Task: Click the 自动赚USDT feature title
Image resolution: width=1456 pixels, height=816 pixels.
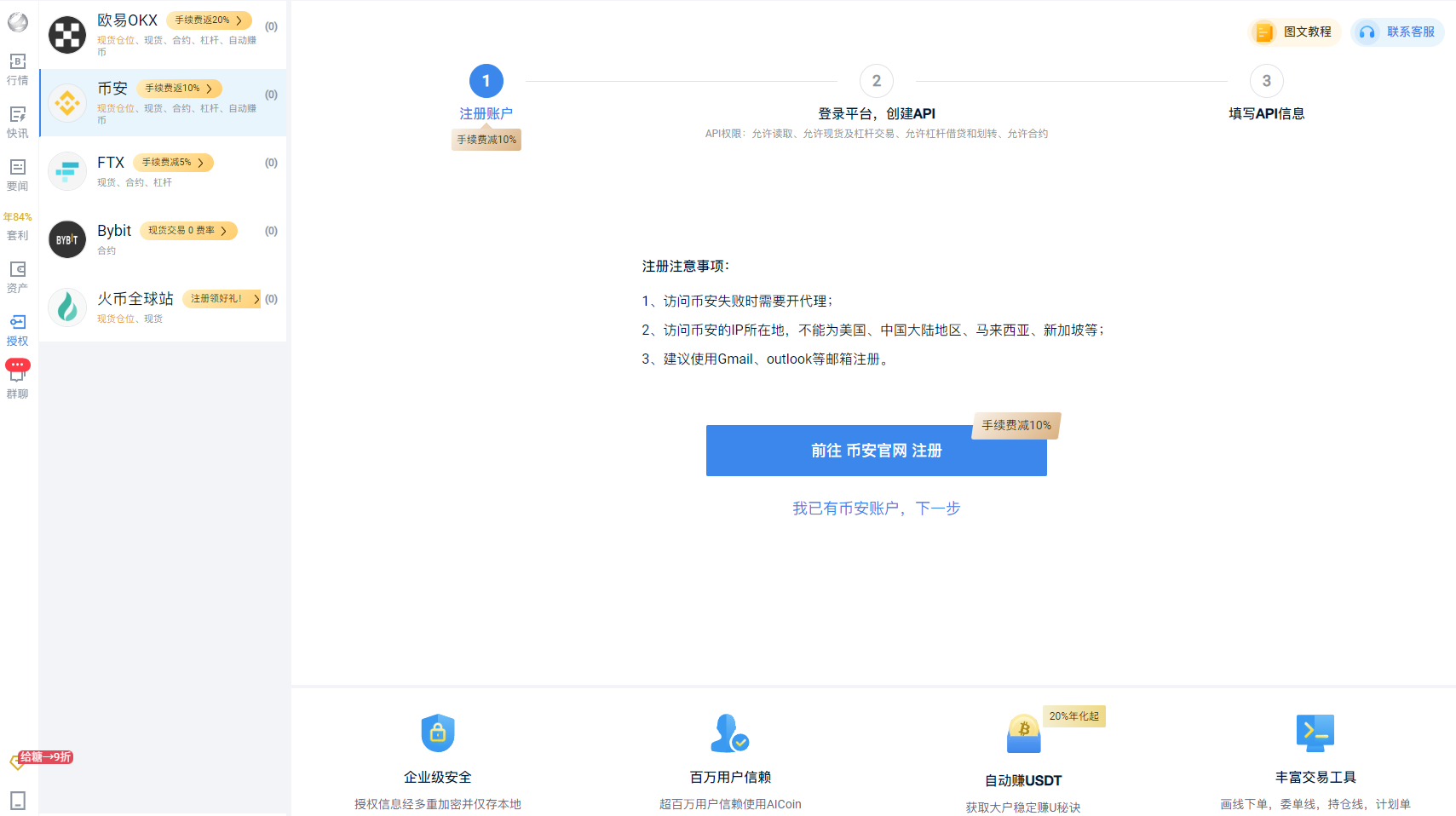Action: point(1023,781)
